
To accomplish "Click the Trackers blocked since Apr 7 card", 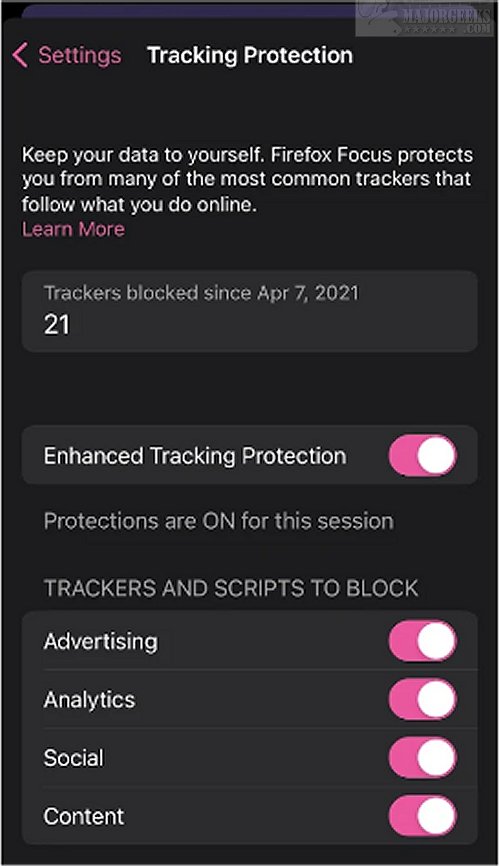I will 250,311.
